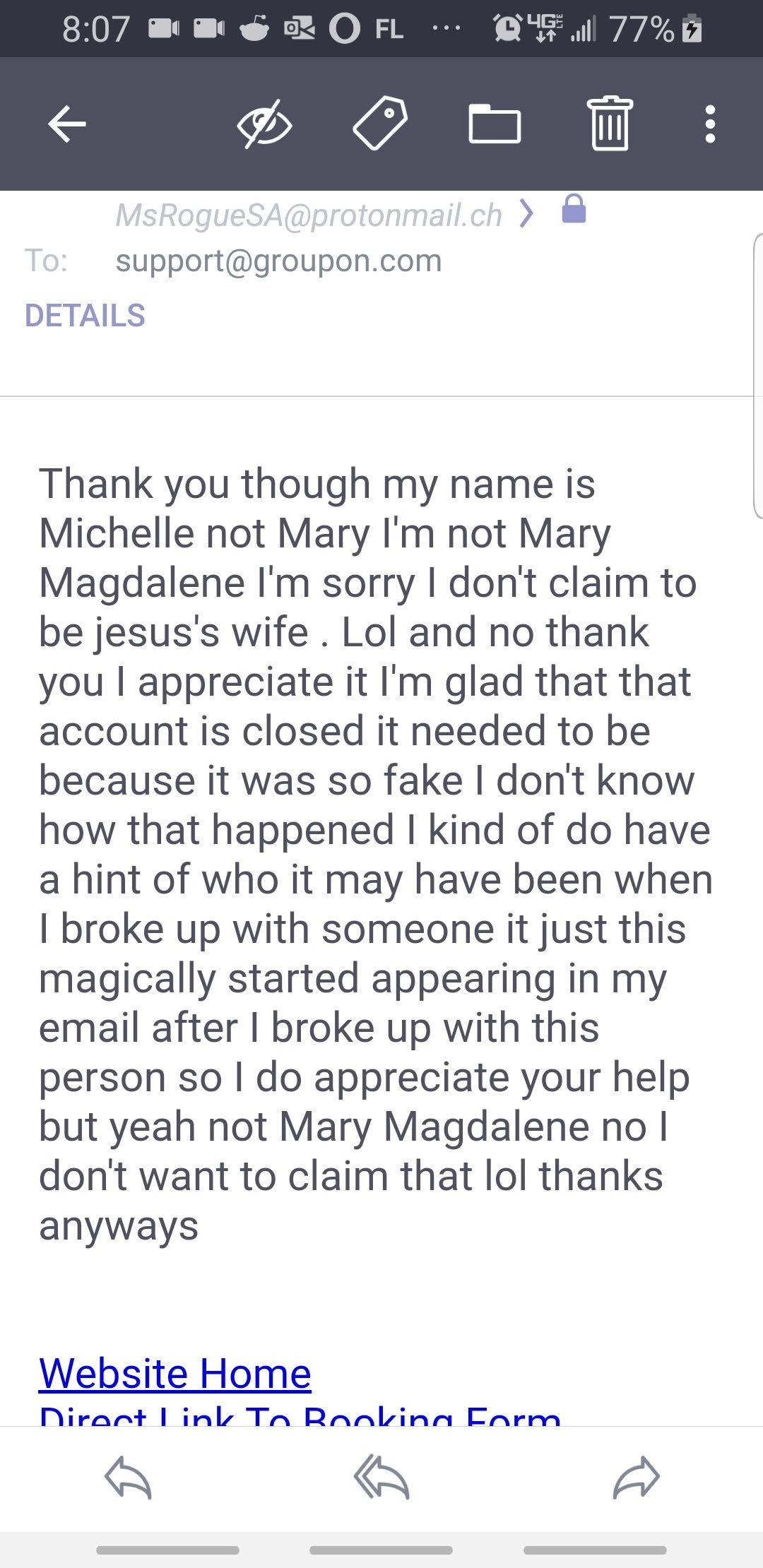Viewport: 763px width, 1568px height.
Task: Tap the alarm icon in status bar
Action: [507, 29]
